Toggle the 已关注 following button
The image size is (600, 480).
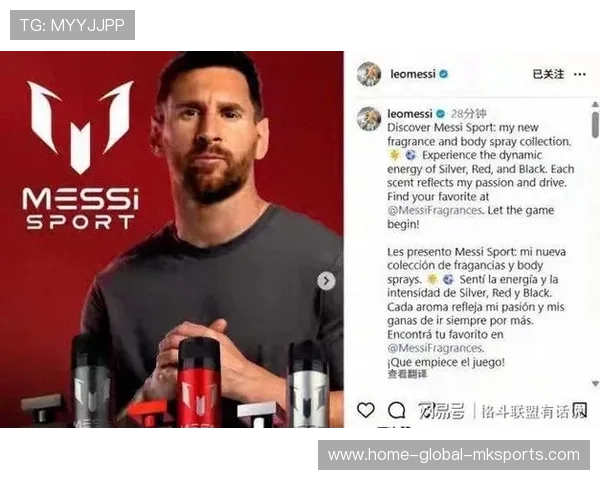coord(548,74)
